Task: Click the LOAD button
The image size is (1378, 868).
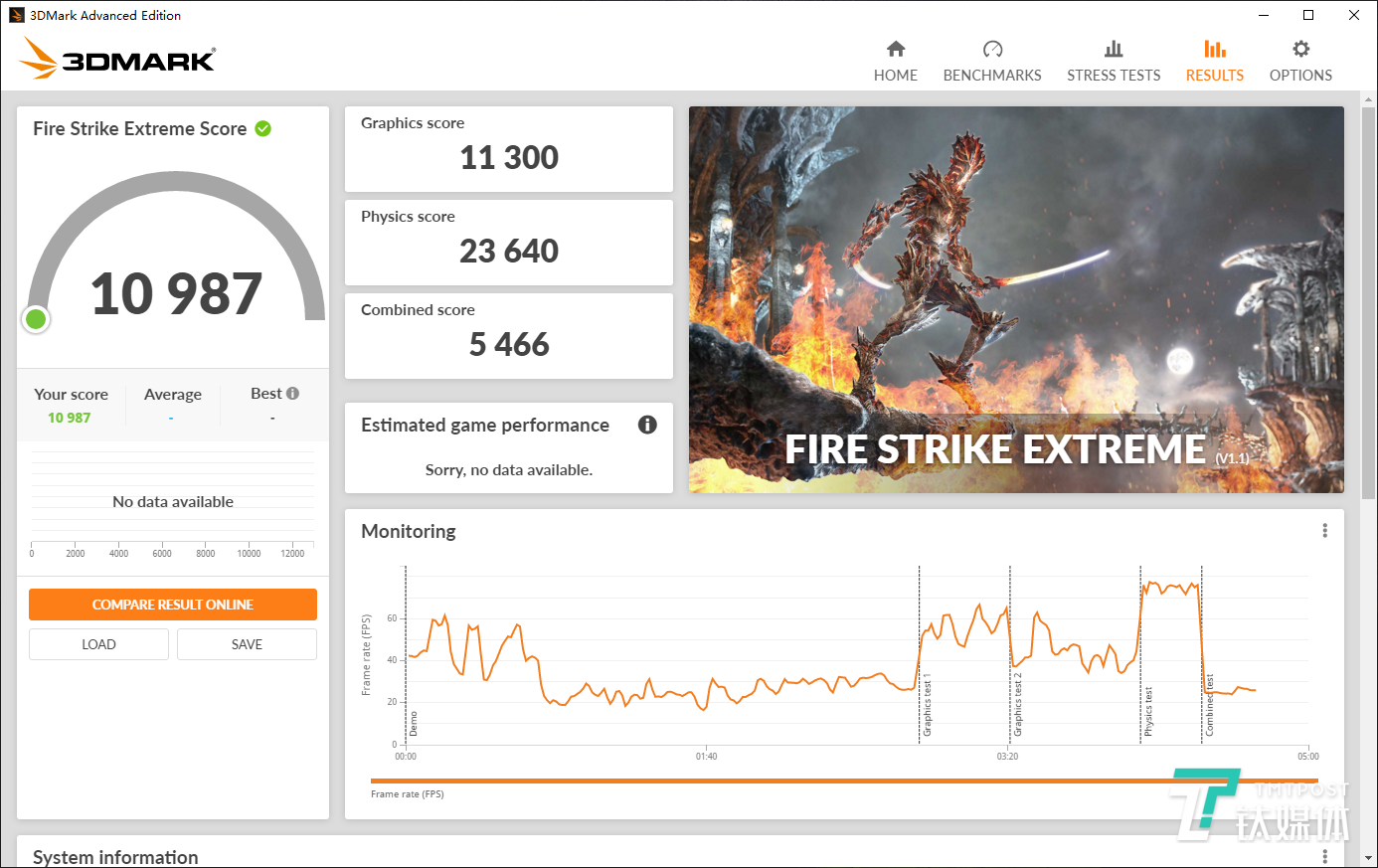Action: 98,644
